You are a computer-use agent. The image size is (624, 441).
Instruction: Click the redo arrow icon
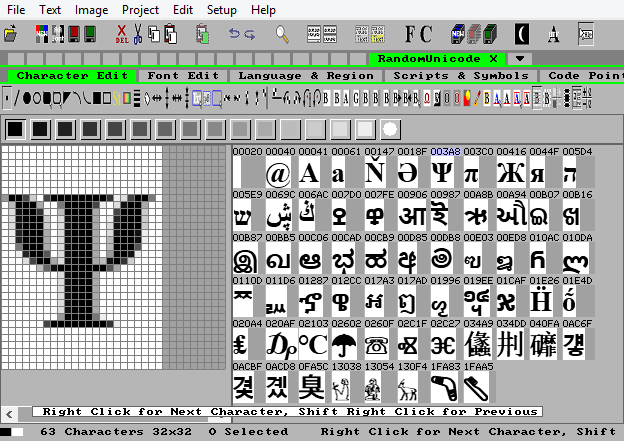tap(250, 35)
